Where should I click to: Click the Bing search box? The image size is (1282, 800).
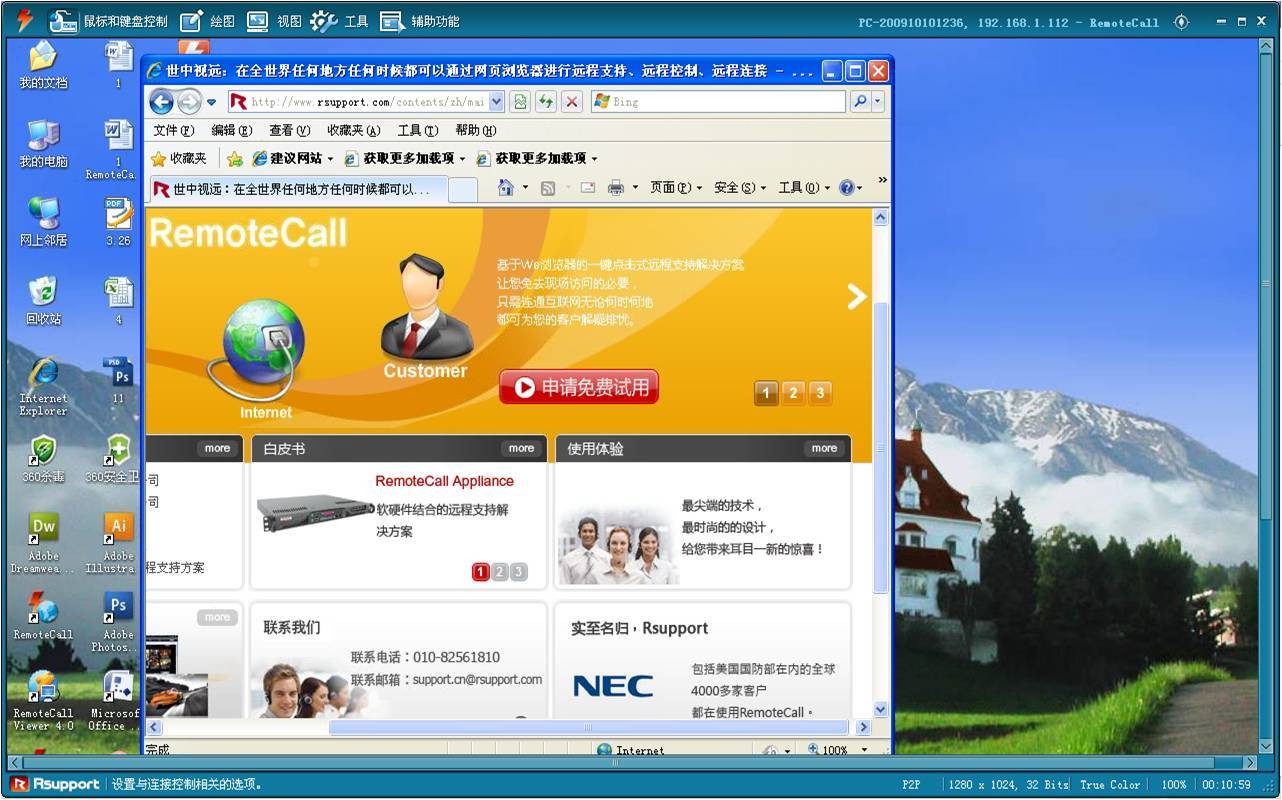(x=717, y=101)
